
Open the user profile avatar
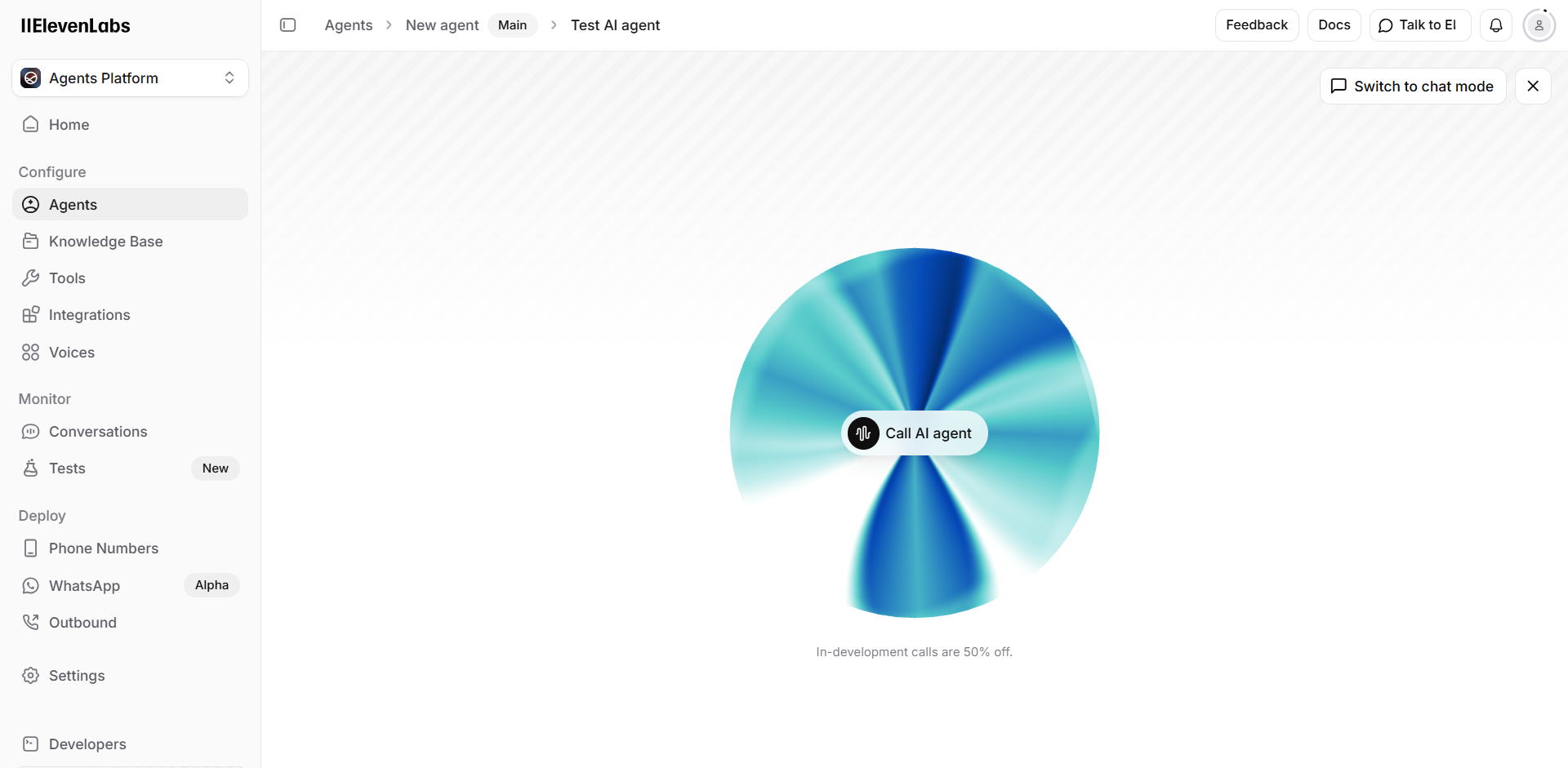(1539, 25)
